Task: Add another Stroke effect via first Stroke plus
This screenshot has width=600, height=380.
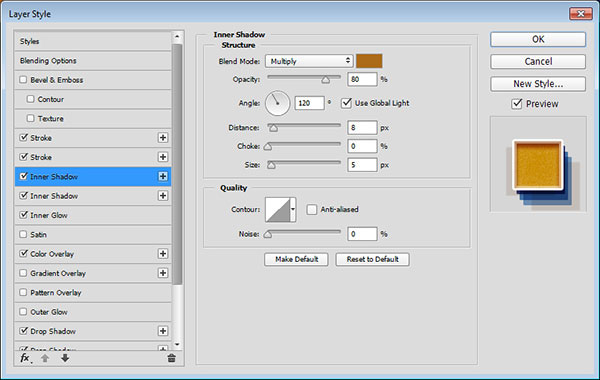Action: tap(163, 138)
